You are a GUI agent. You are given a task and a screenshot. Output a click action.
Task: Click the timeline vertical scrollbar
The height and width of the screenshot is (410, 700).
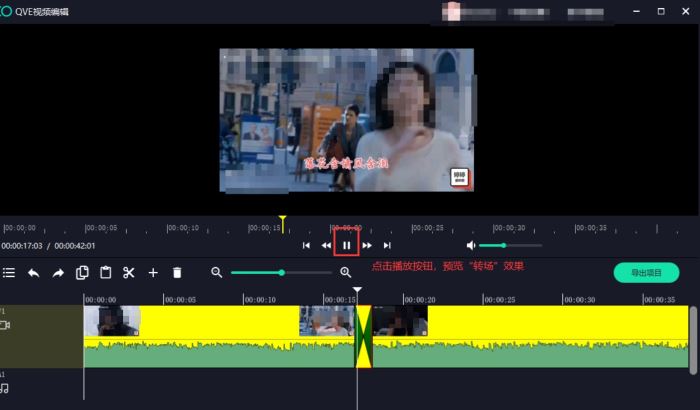[693, 340]
